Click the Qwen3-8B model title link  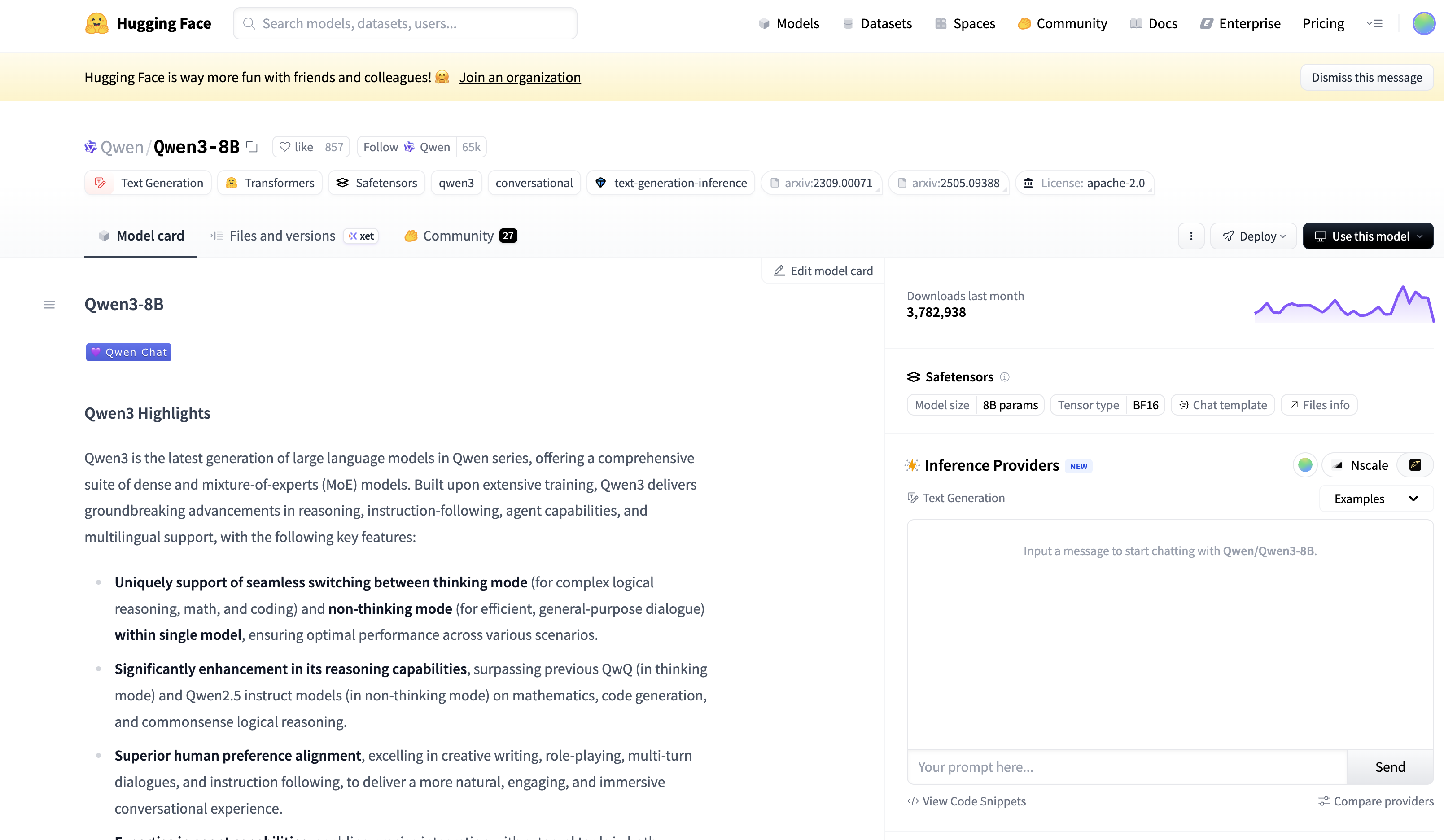pos(197,147)
